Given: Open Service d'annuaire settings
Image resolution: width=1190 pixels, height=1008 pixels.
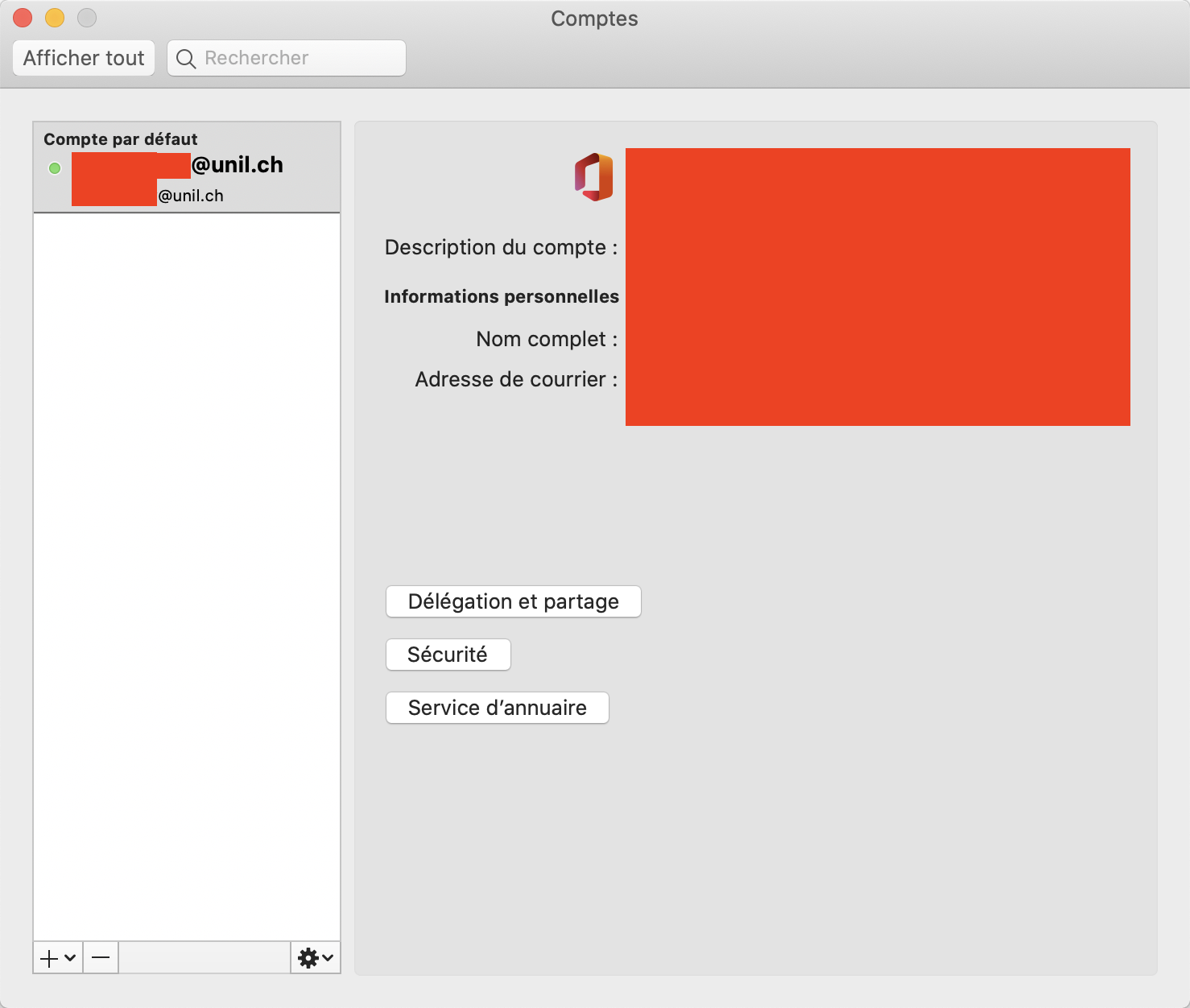Looking at the screenshot, I should [497, 708].
